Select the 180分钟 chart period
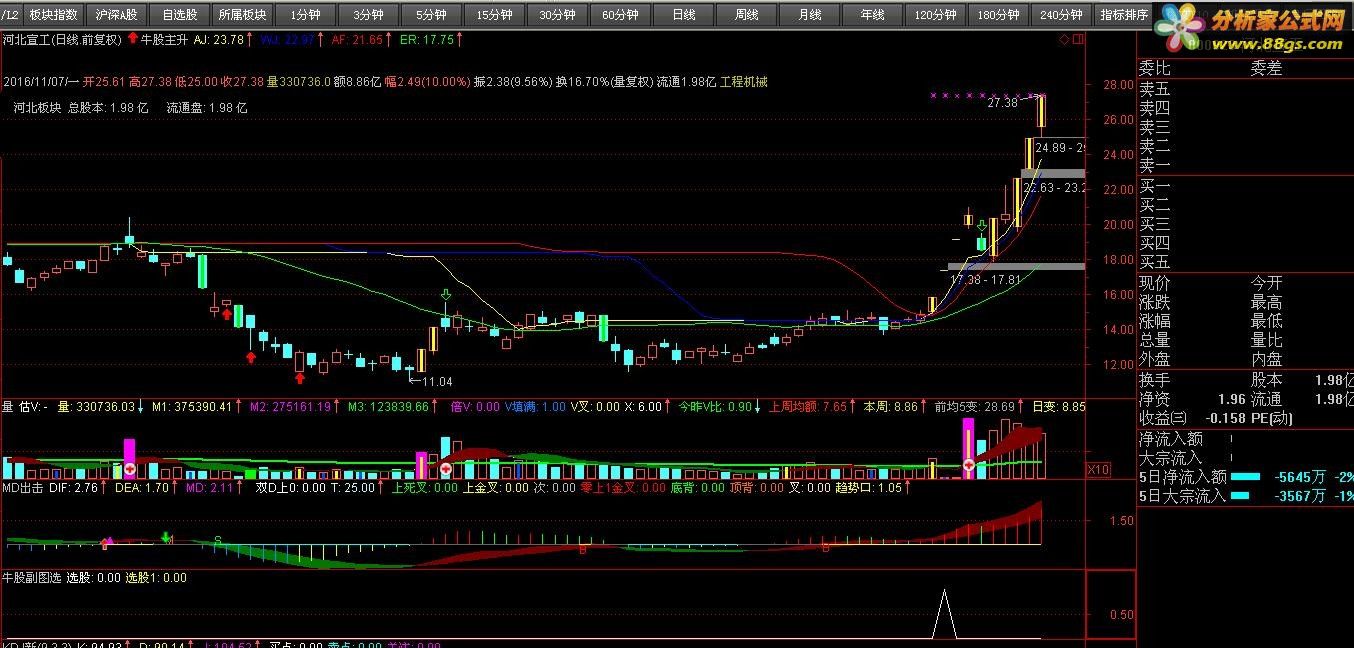Image resolution: width=1354 pixels, height=648 pixels. click(999, 15)
